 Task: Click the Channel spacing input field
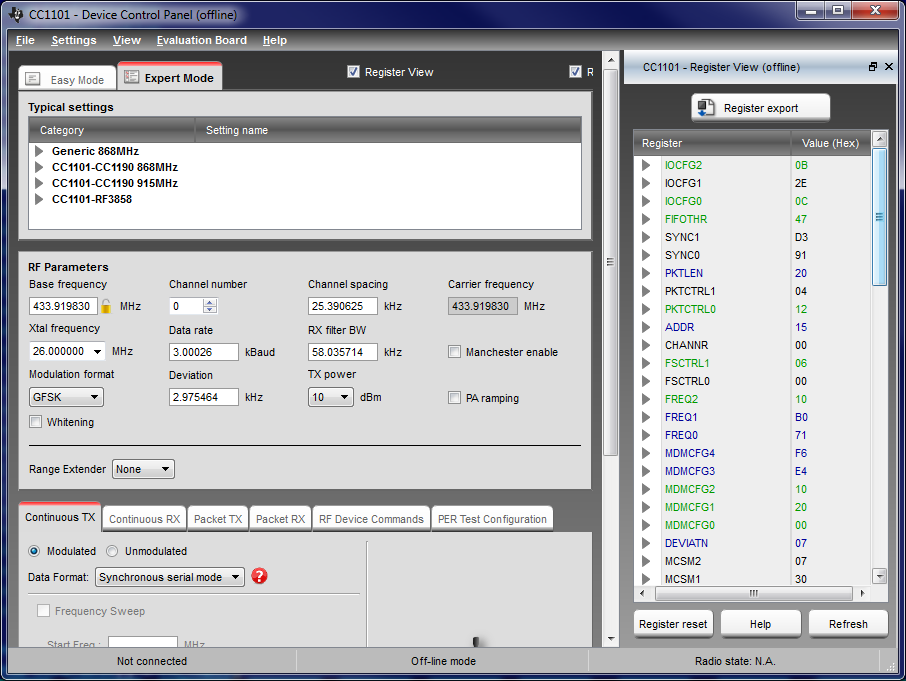point(343,306)
